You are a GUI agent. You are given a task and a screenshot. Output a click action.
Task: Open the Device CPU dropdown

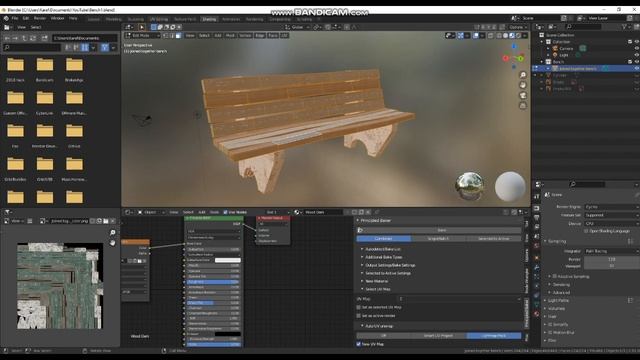(611, 224)
